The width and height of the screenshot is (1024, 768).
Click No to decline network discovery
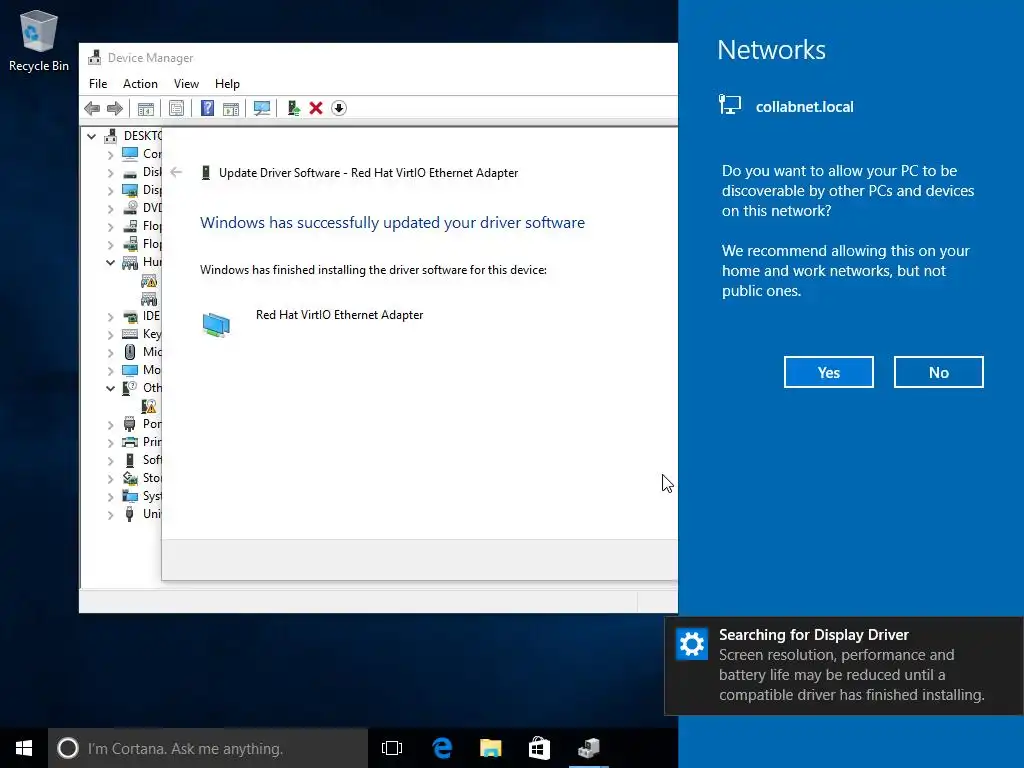[x=938, y=372]
